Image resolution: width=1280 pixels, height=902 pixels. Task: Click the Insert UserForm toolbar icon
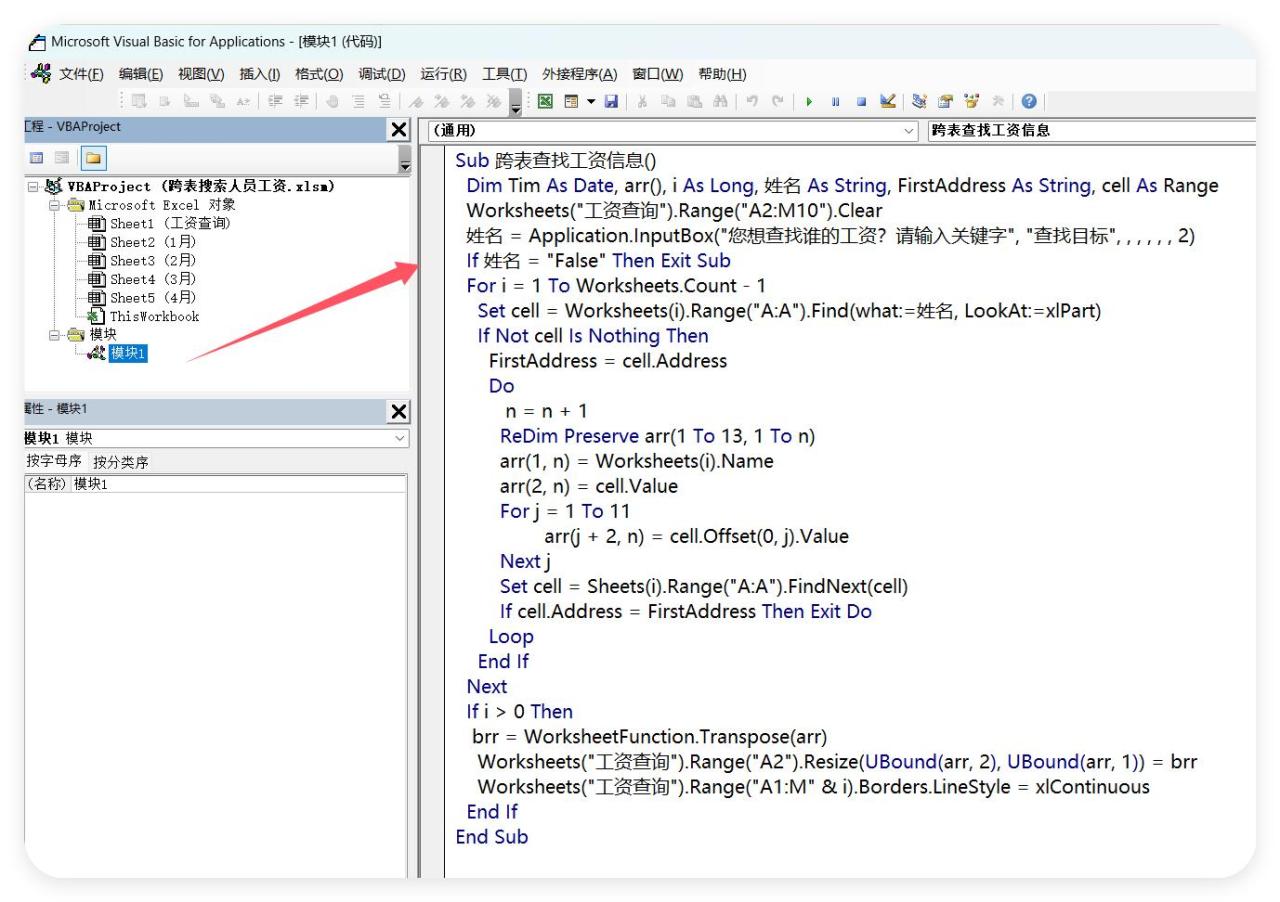click(x=570, y=102)
